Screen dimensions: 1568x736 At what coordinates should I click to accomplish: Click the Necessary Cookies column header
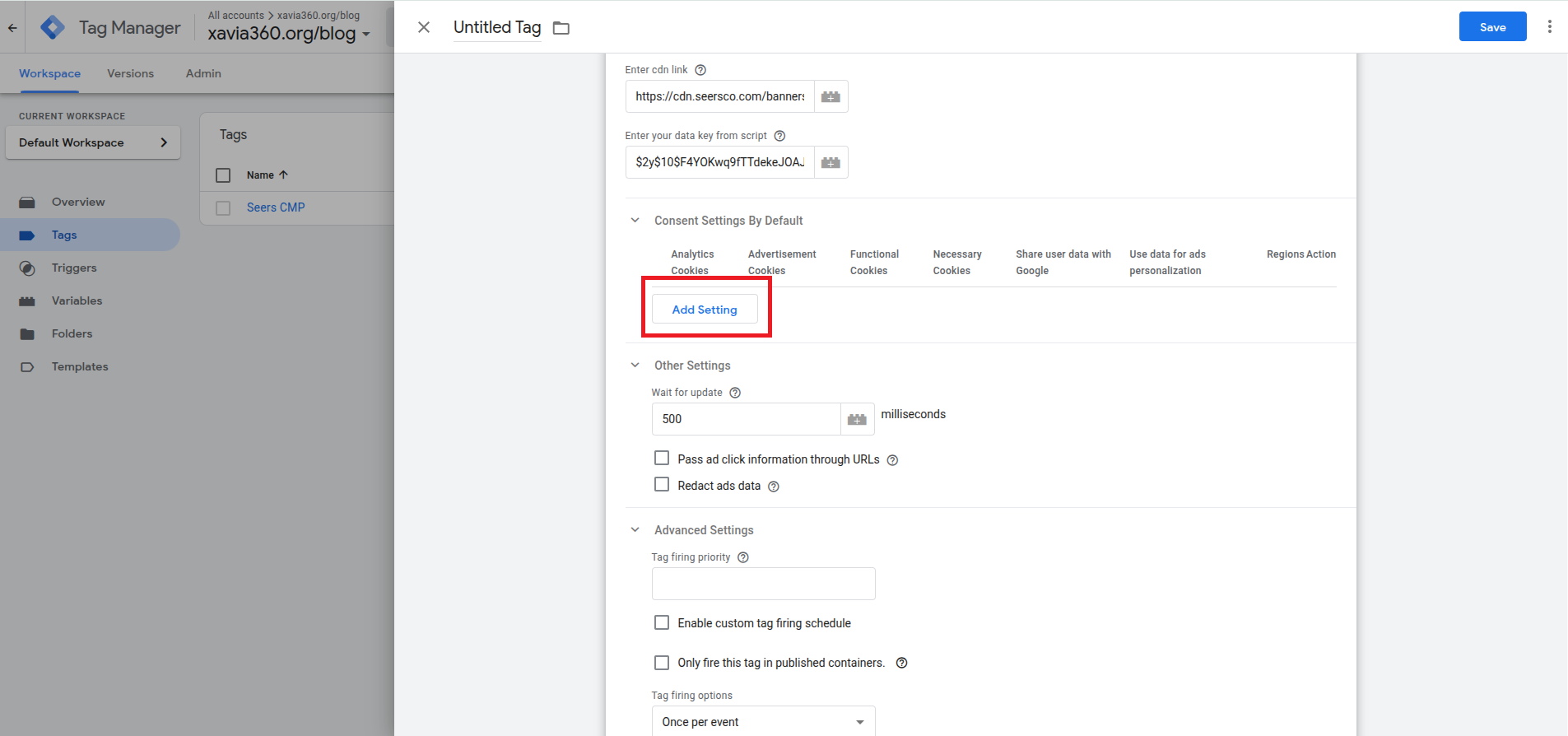click(x=957, y=262)
